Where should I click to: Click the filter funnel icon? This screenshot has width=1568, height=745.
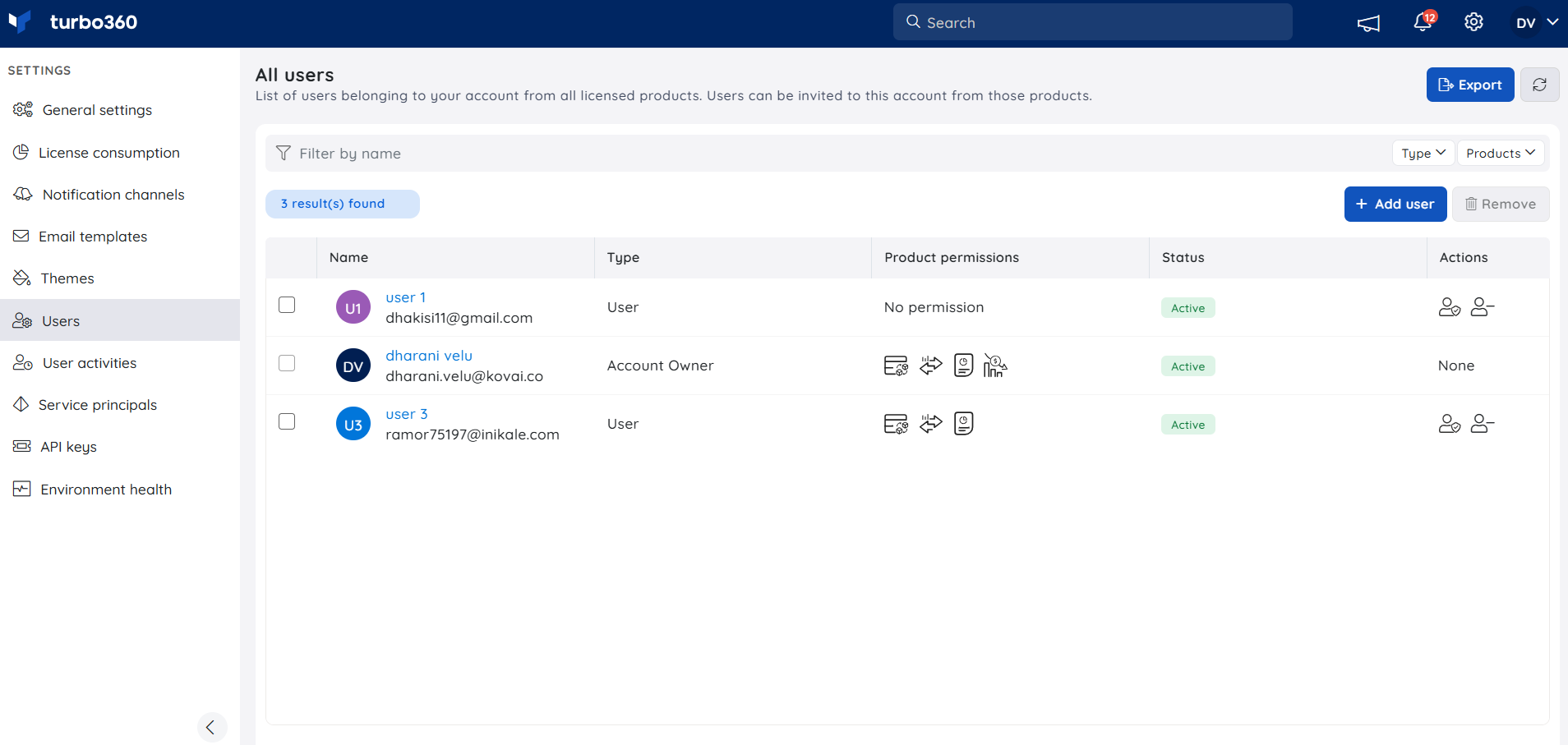(284, 153)
